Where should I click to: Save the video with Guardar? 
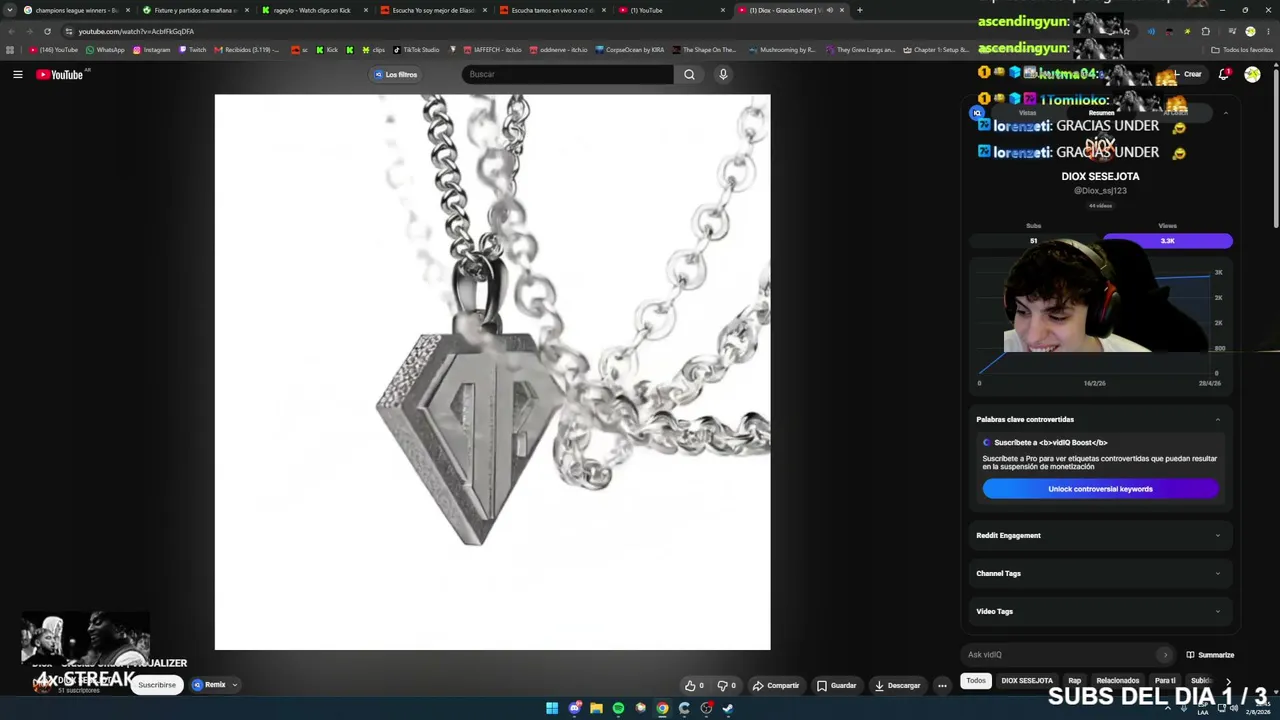tap(837, 685)
